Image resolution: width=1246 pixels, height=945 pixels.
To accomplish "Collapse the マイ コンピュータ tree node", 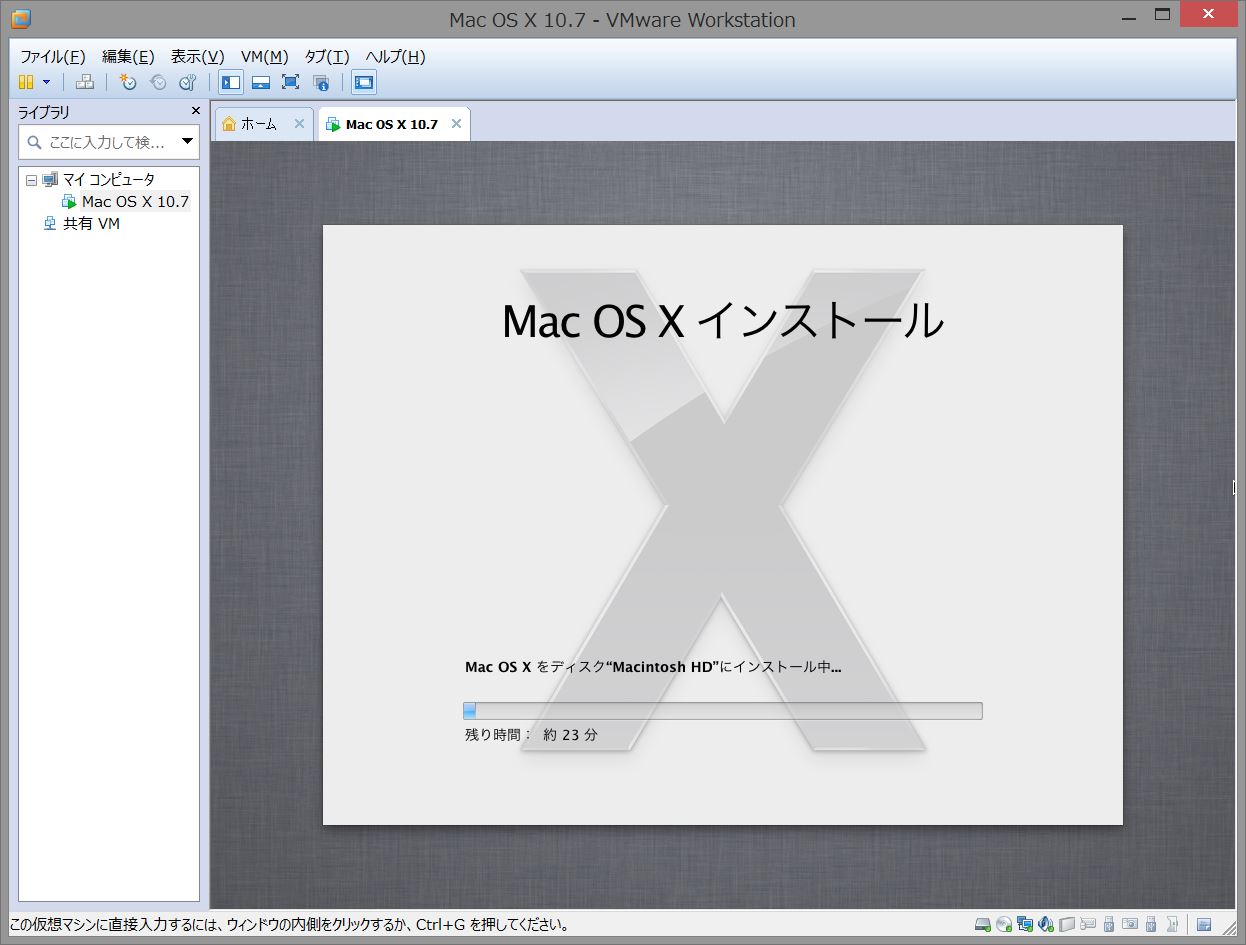I will (x=31, y=180).
